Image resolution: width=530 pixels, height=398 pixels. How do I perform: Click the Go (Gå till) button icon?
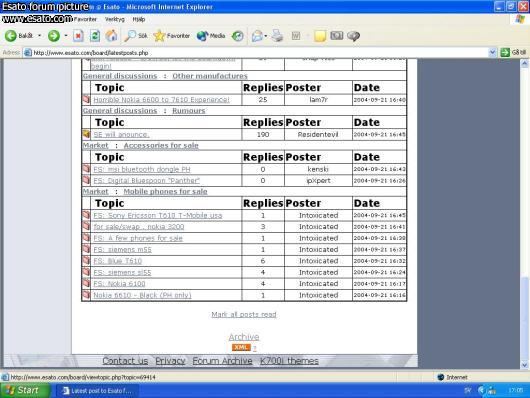pos(505,52)
